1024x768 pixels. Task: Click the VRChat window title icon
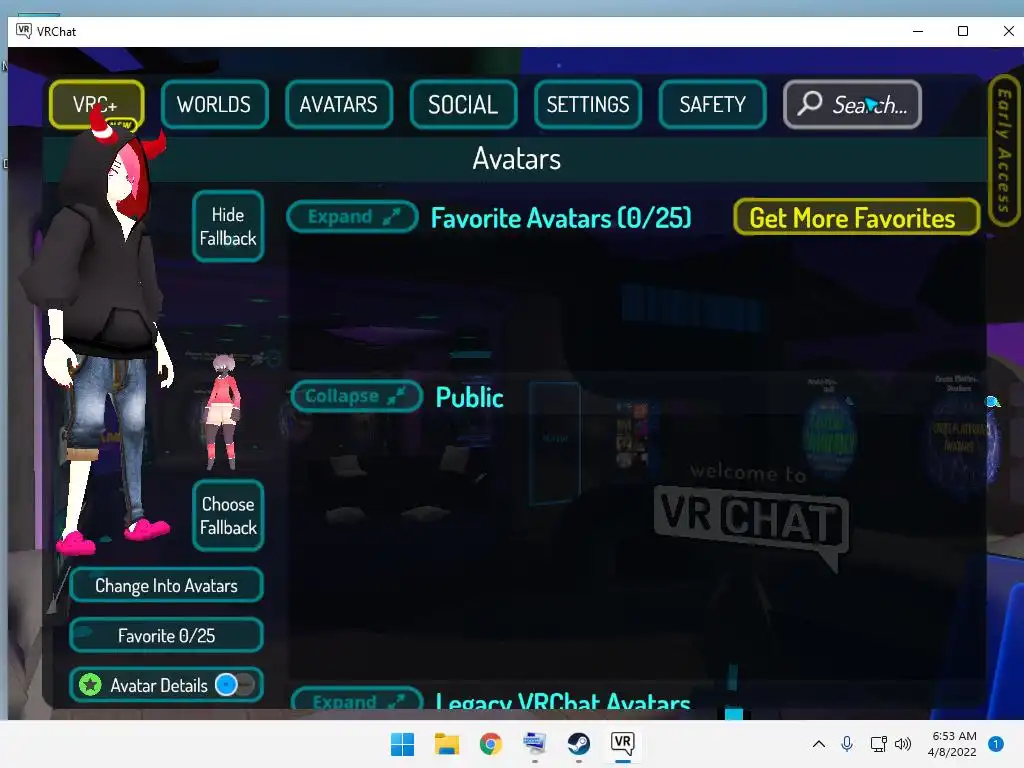click(x=24, y=31)
